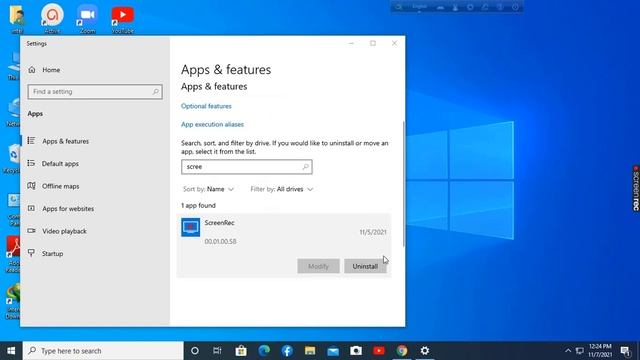640x360 pixels.
Task: Click the '1 app found' text
Action: point(198,205)
